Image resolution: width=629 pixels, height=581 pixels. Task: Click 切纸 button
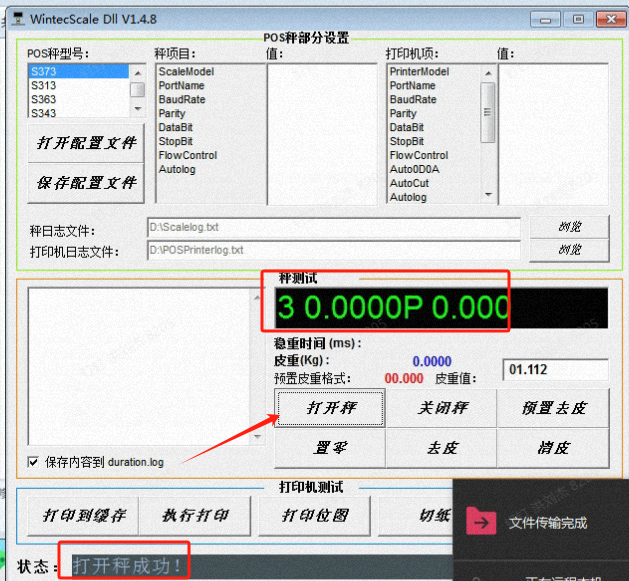tap(416, 516)
